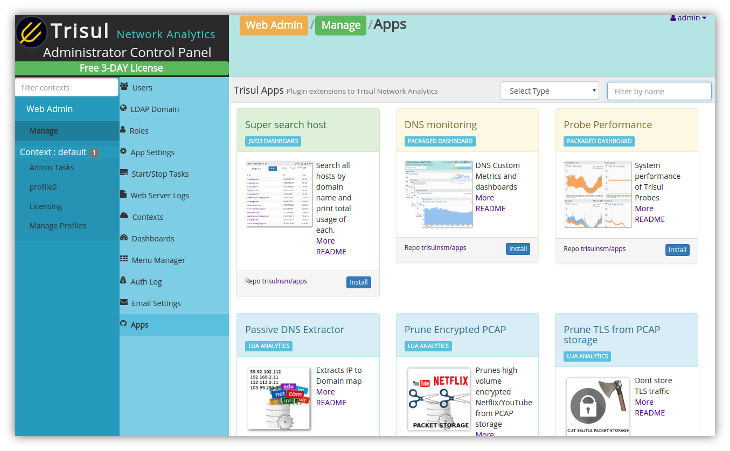Viewport: 730px width, 451px height.
Task: Open the admin user menu
Action: [688, 18]
